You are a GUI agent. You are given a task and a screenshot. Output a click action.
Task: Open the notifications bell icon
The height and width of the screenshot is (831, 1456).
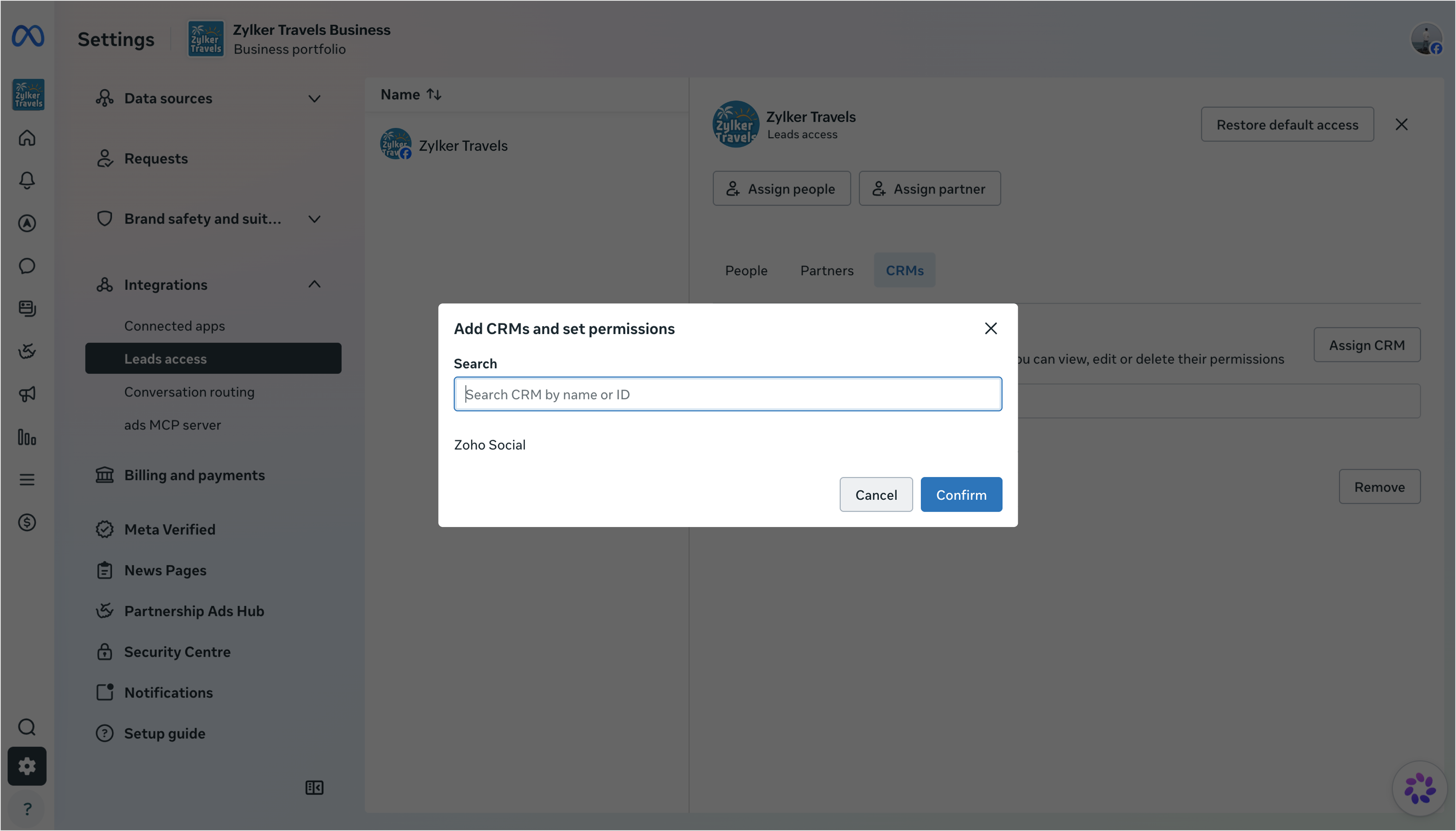click(27, 180)
